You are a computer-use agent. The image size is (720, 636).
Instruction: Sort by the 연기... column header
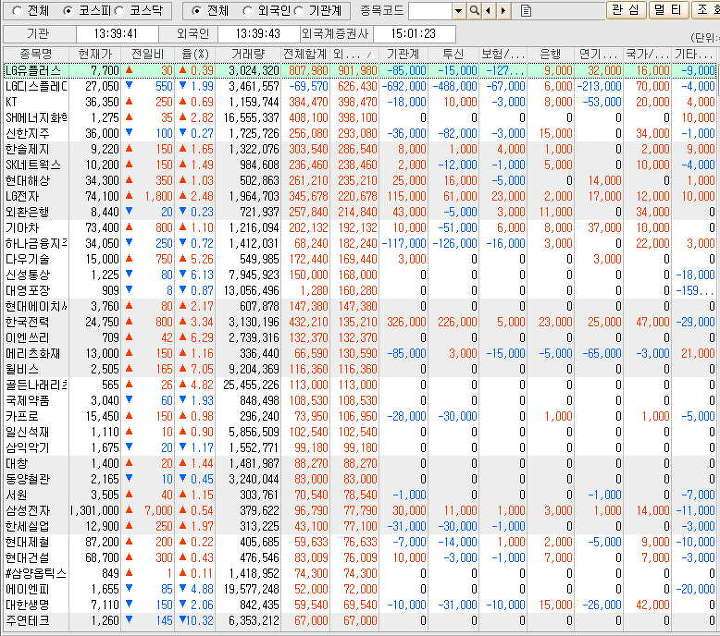[599, 54]
